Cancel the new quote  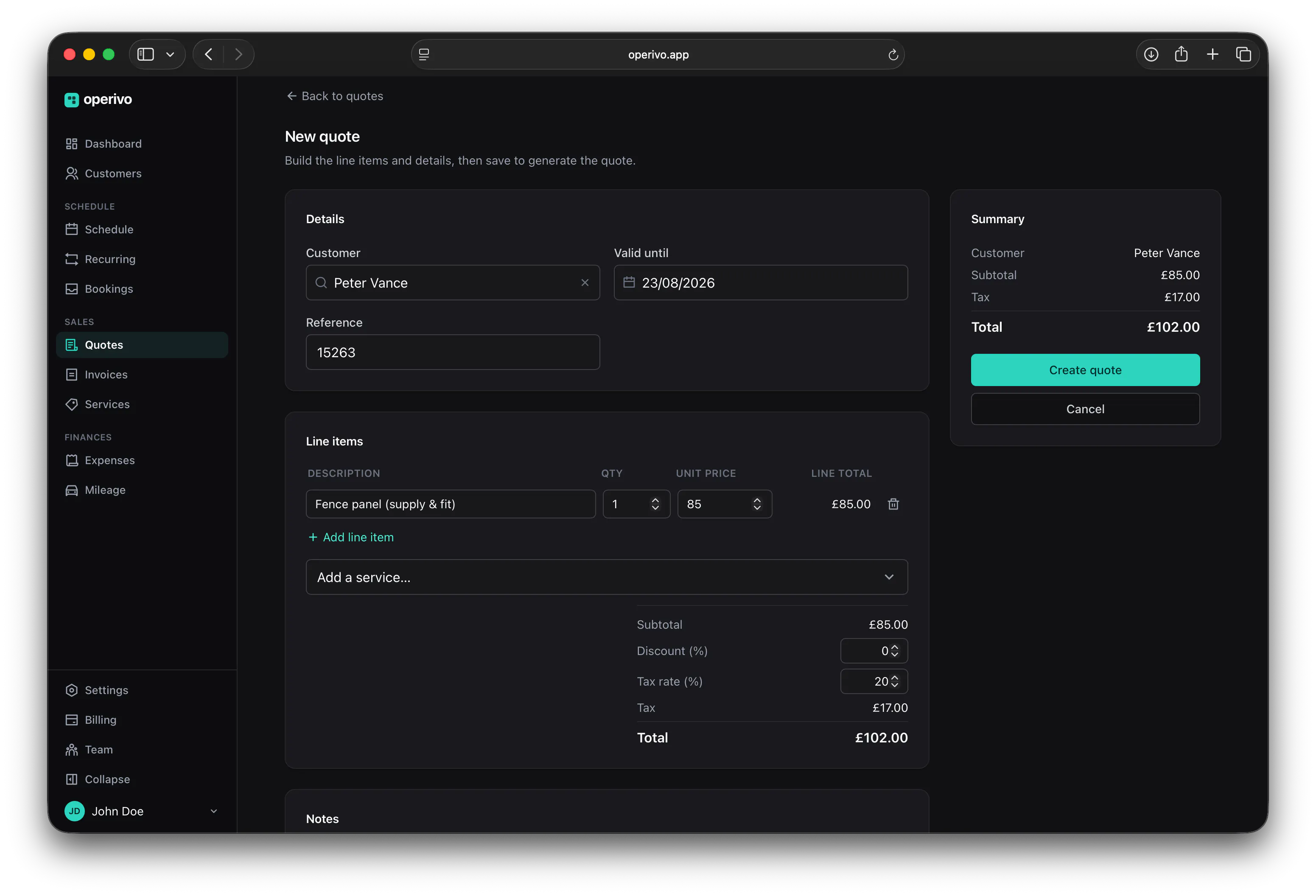(1085, 409)
